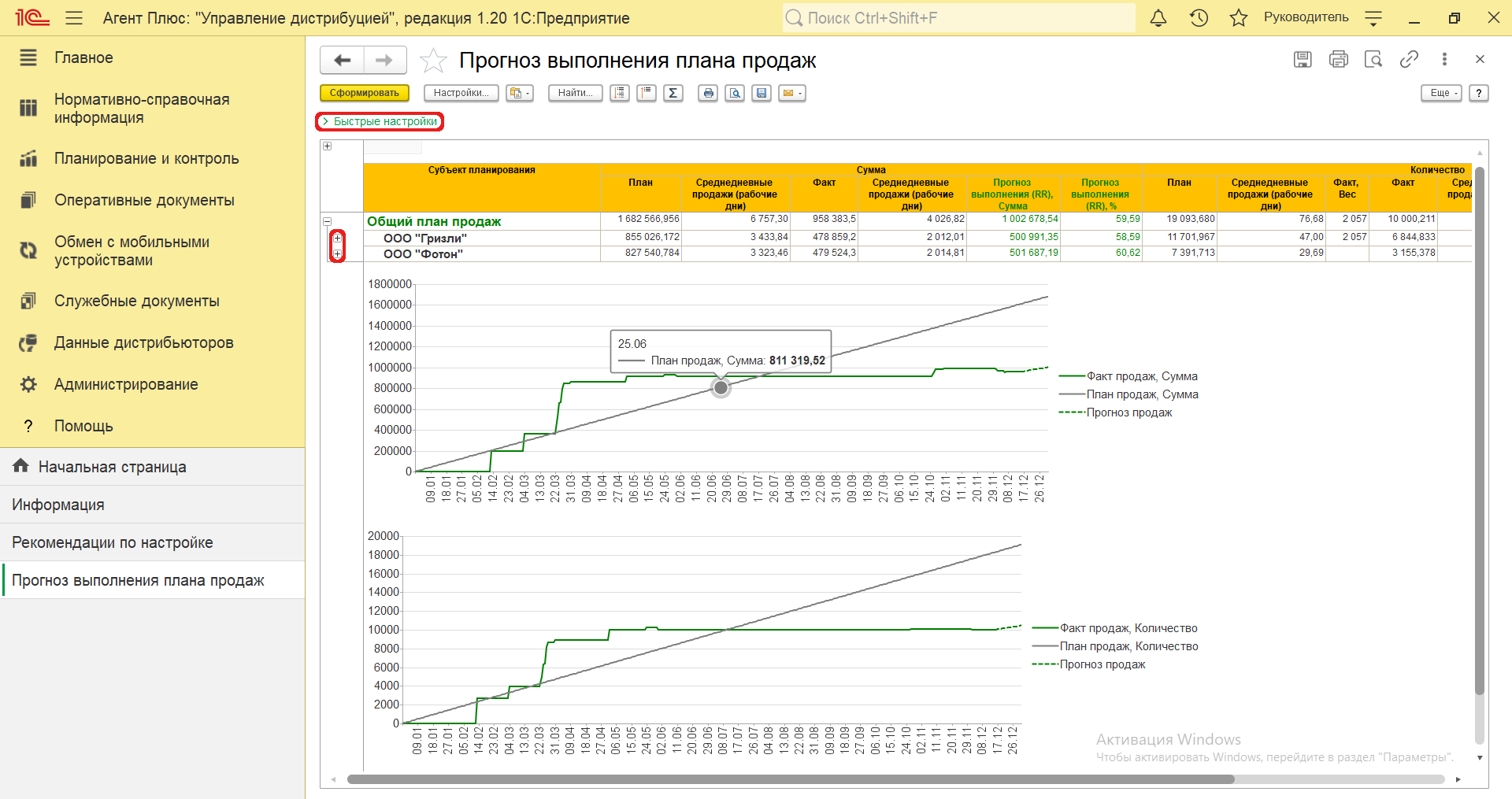Click the search field Поиск Ctrl+Shift+F
Viewport: 1512px width, 799px height.
(x=958, y=17)
